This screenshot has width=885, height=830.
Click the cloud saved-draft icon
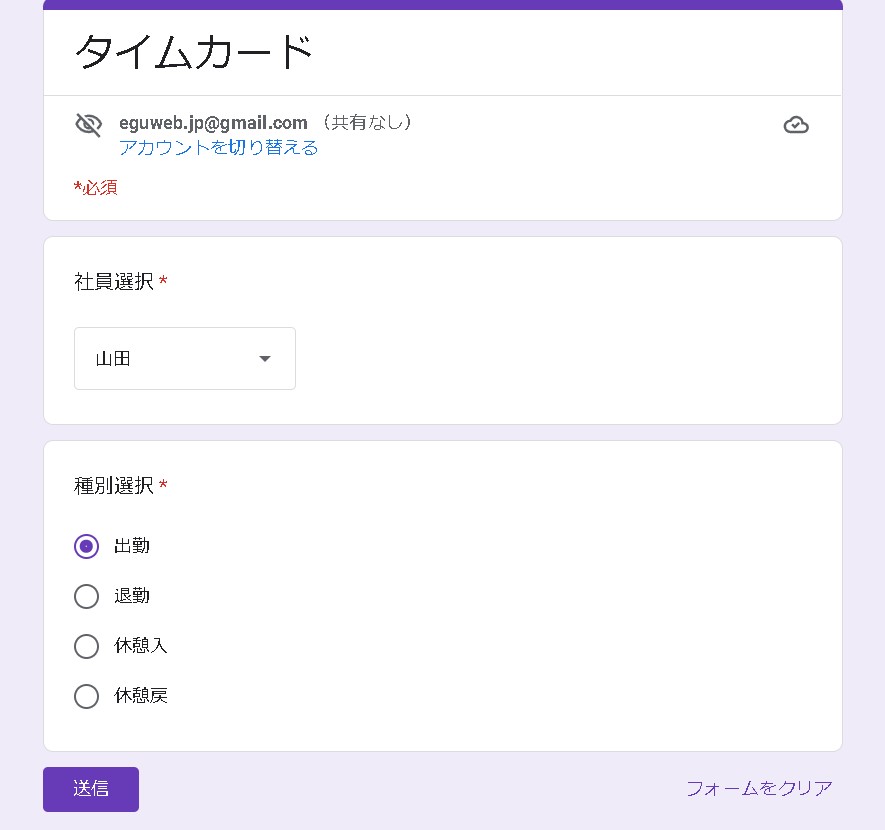(796, 125)
